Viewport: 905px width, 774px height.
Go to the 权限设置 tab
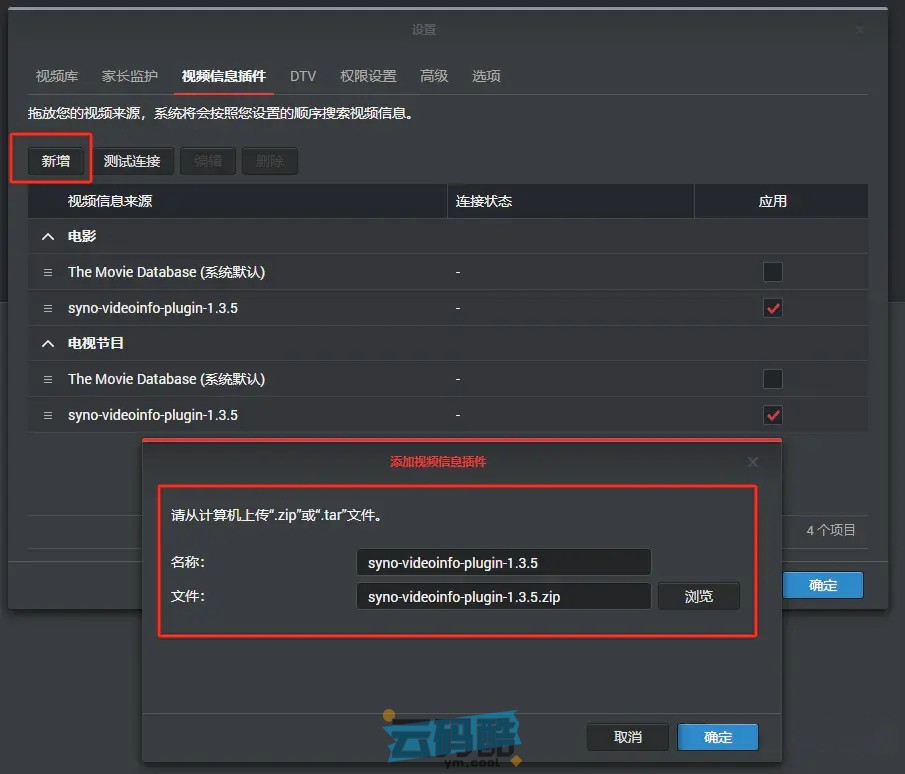point(368,76)
